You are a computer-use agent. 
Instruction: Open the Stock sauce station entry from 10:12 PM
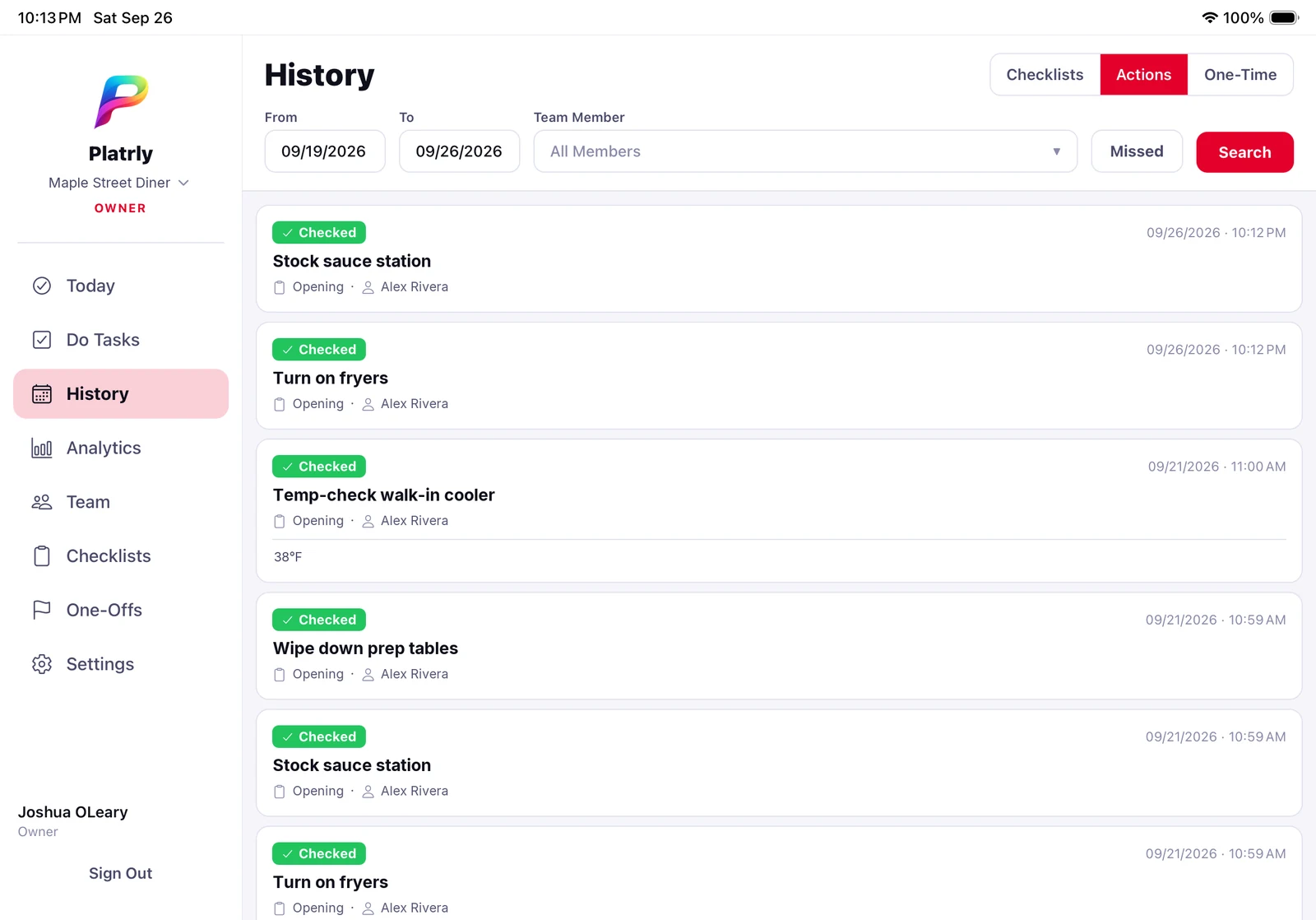[779, 258]
